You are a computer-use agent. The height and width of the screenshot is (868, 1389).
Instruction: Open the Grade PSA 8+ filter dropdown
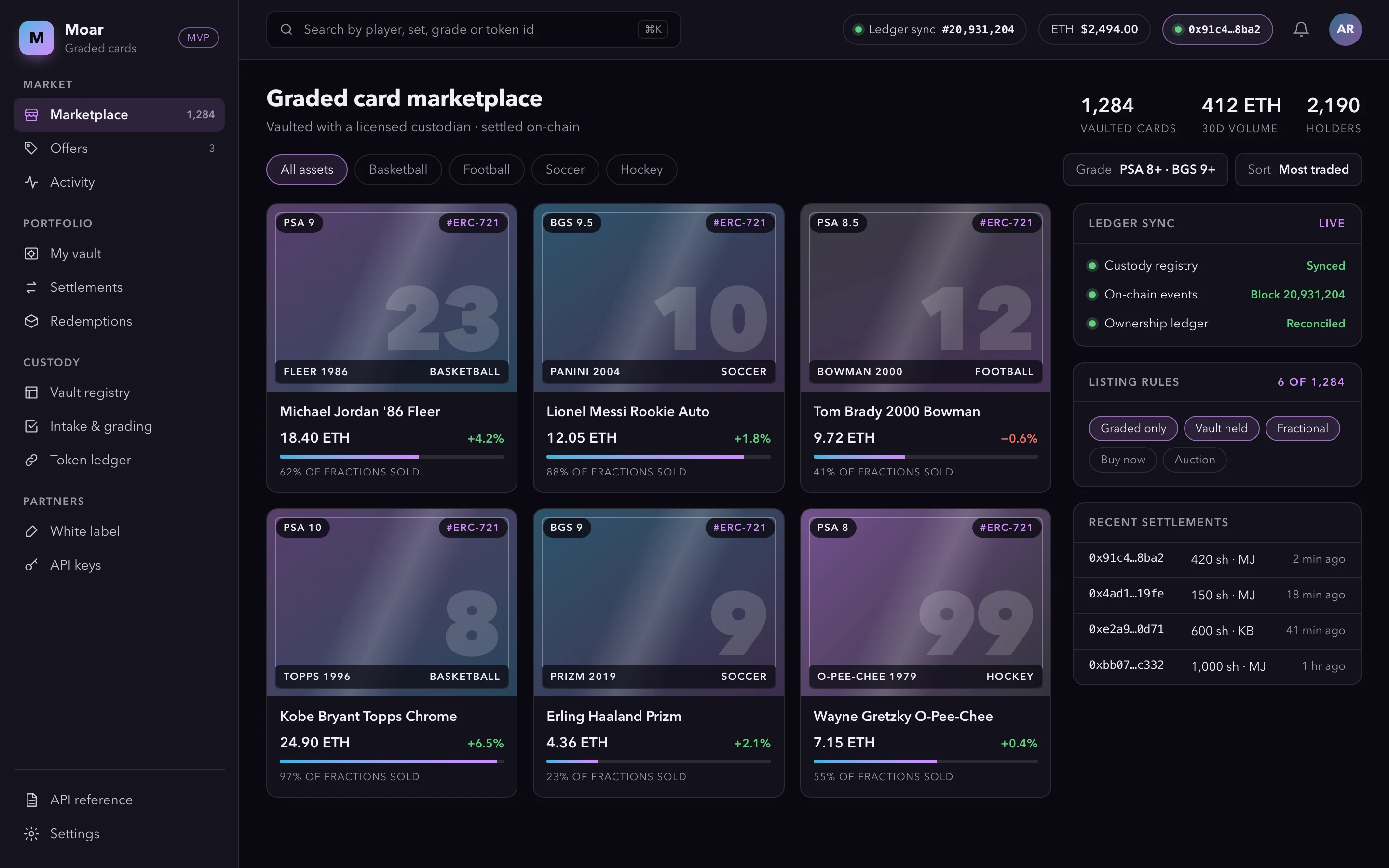(1145, 169)
